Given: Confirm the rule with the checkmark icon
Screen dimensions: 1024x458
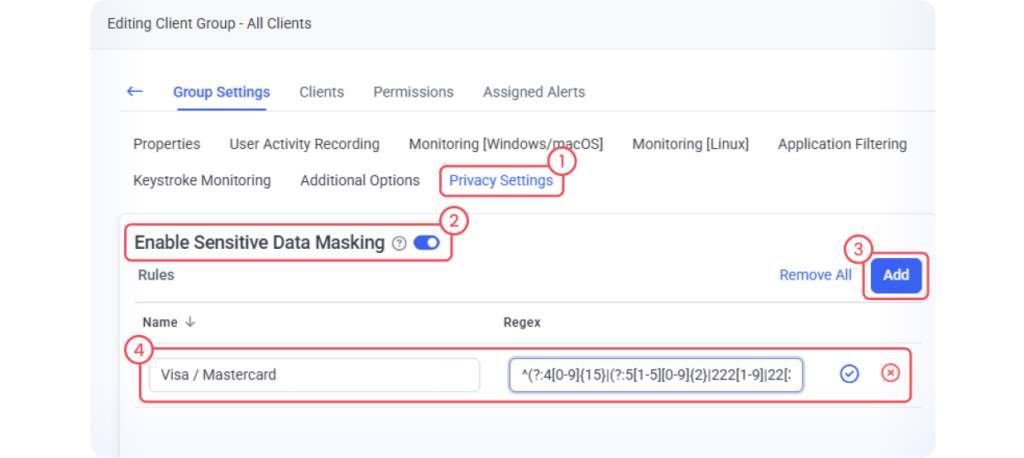Looking at the screenshot, I should click(x=849, y=374).
